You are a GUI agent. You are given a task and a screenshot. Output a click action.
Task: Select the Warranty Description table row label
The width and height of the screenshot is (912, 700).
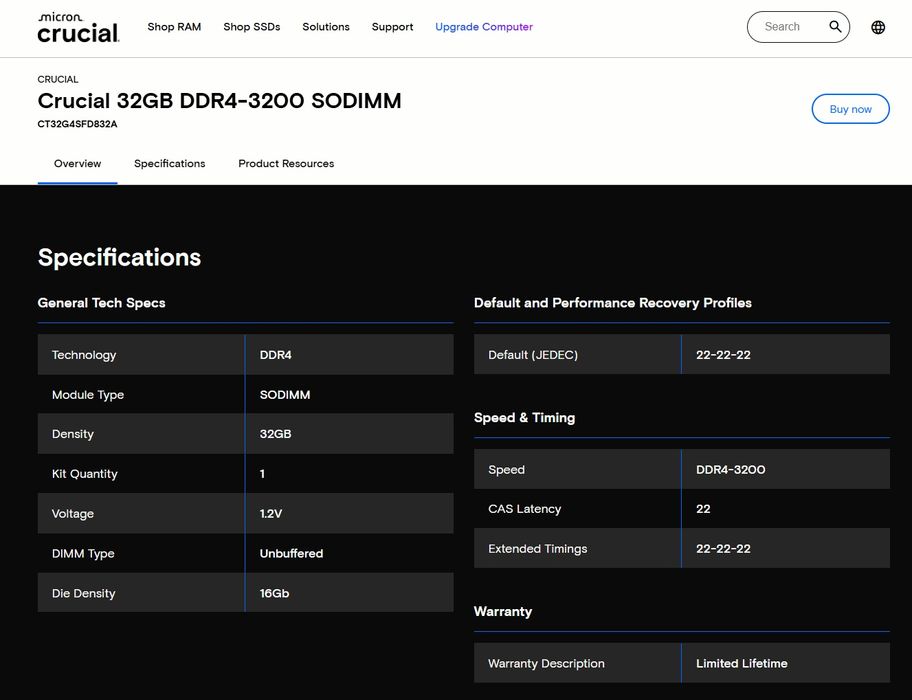coord(546,663)
